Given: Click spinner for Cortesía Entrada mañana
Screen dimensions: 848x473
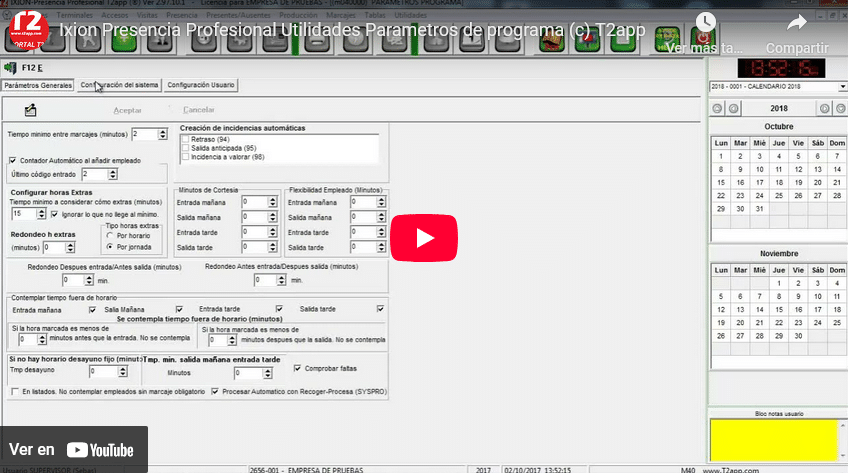Looking at the screenshot, I should coord(273,202).
